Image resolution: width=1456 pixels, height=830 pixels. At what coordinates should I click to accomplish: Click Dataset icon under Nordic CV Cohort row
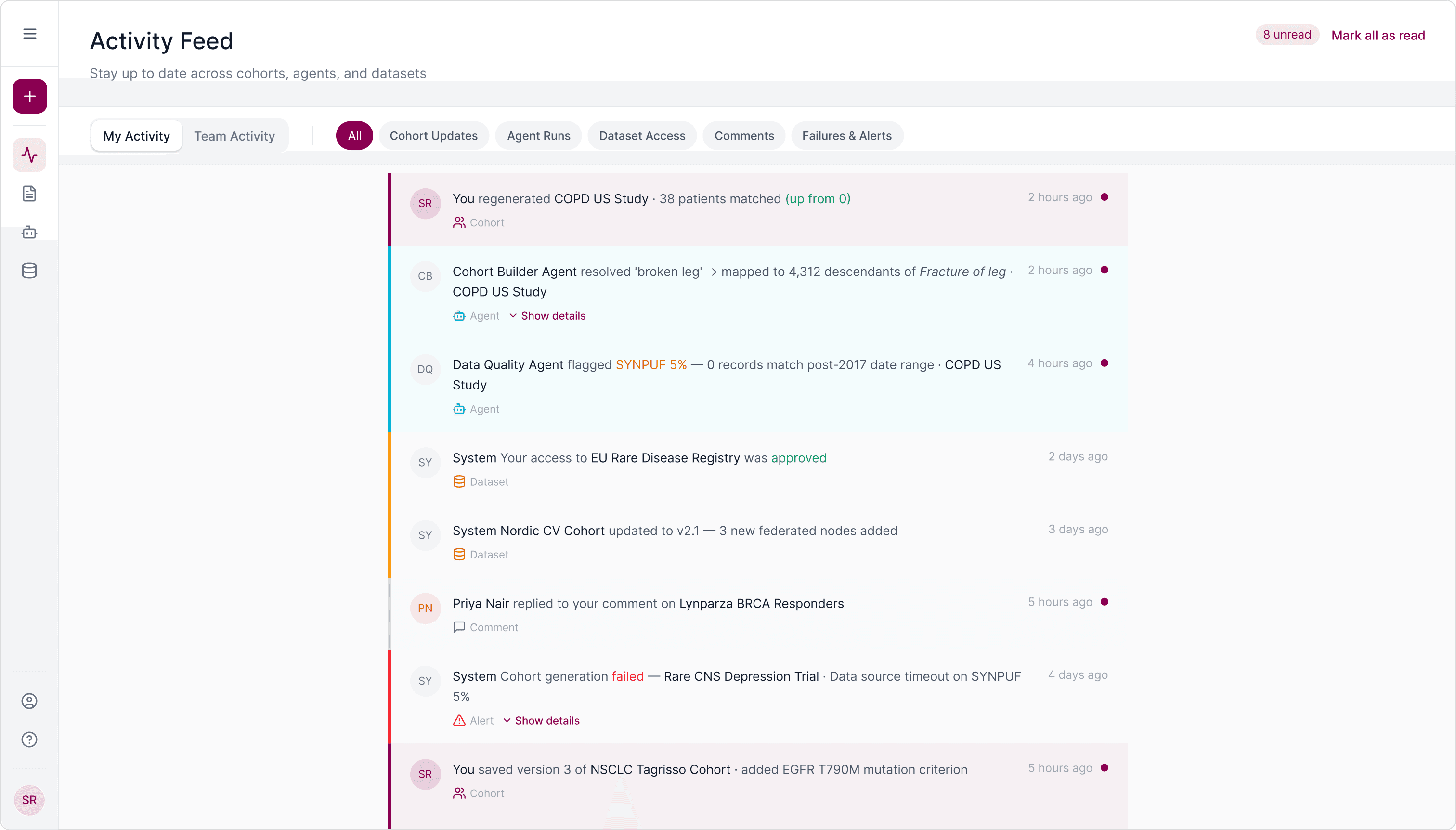(x=459, y=555)
